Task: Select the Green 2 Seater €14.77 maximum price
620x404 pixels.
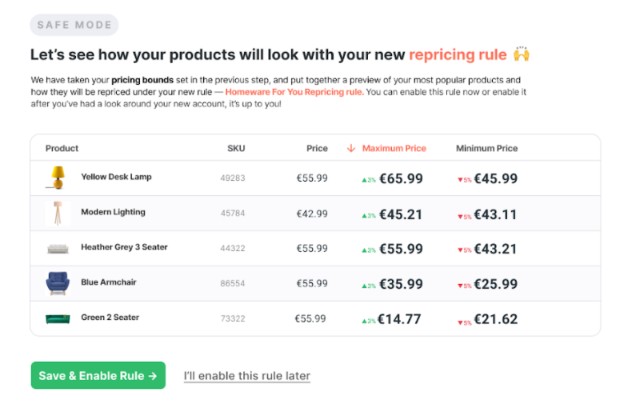Action: click(399, 319)
